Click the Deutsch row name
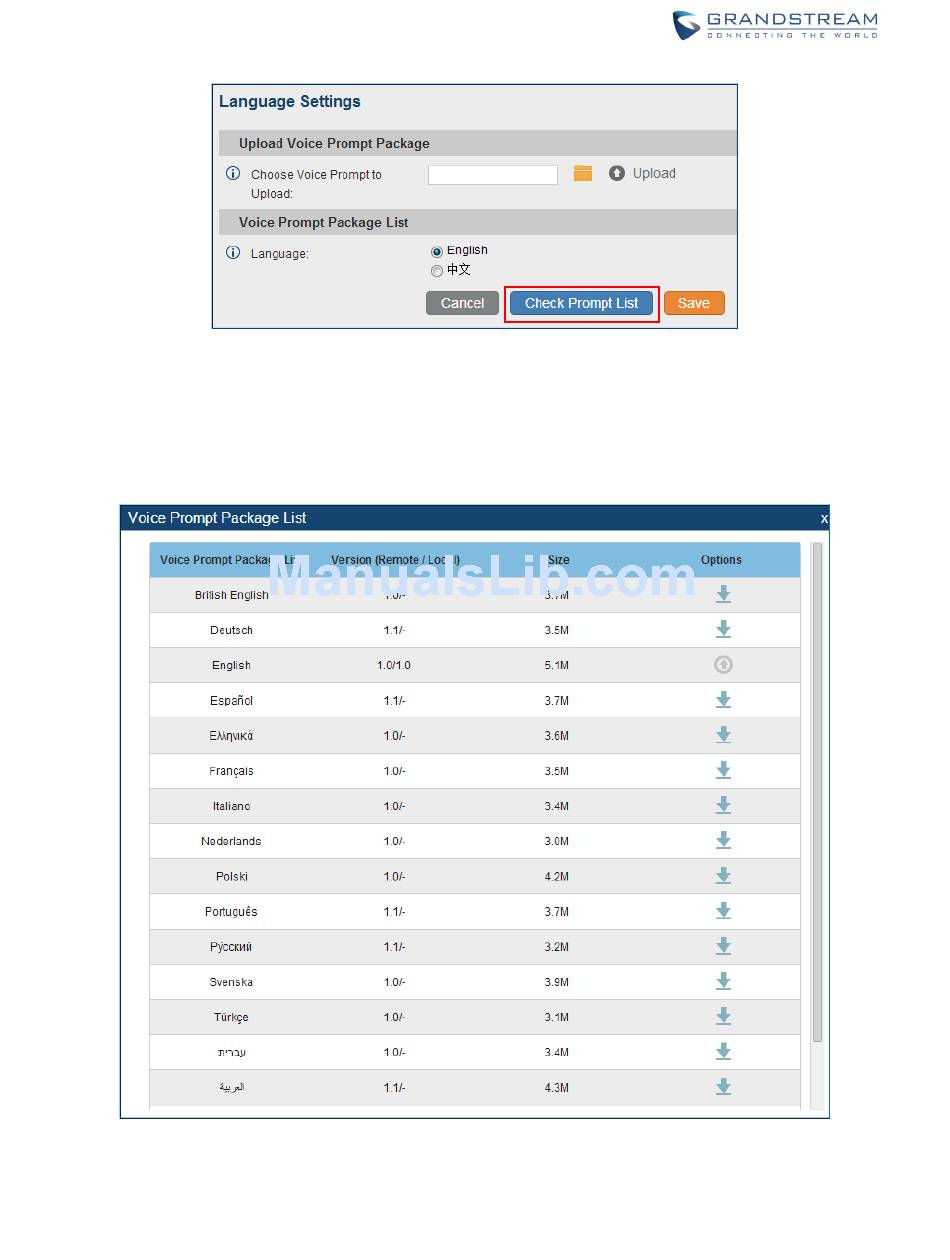This screenshot has height=1260, width=950. point(231,630)
